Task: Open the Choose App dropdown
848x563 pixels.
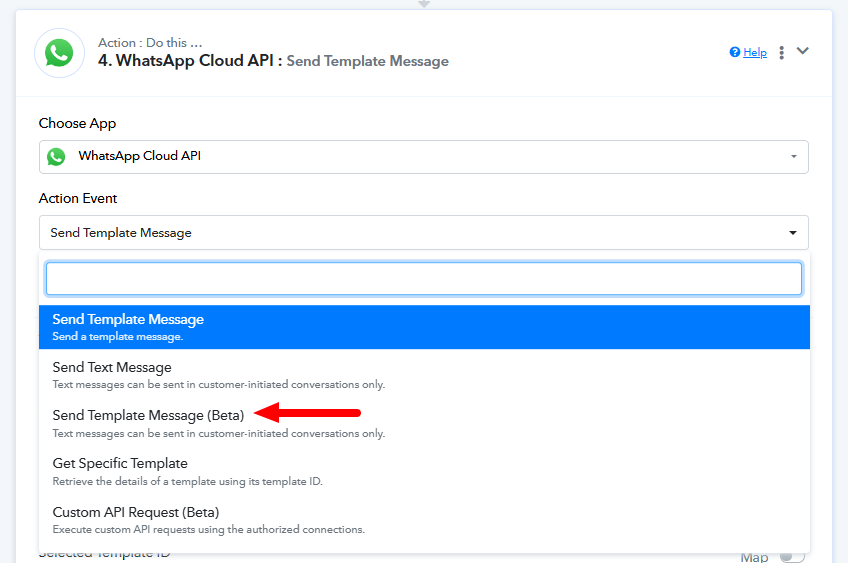Action: [x=423, y=157]
